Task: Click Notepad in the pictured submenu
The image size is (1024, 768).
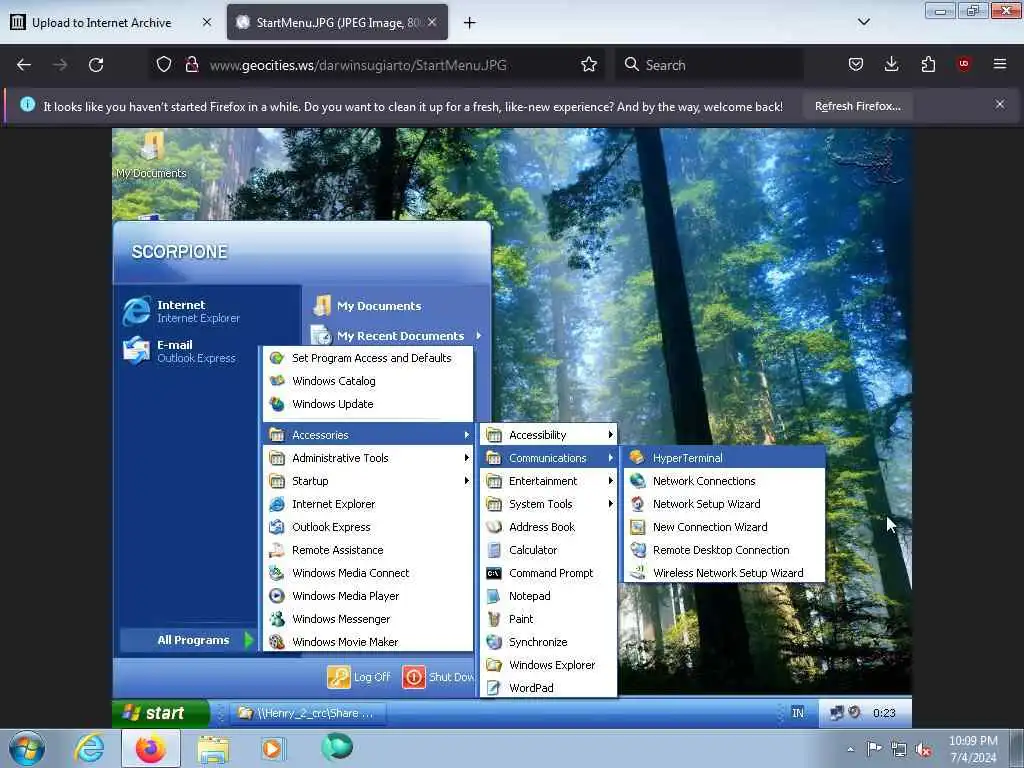Action: coord(549,596)
